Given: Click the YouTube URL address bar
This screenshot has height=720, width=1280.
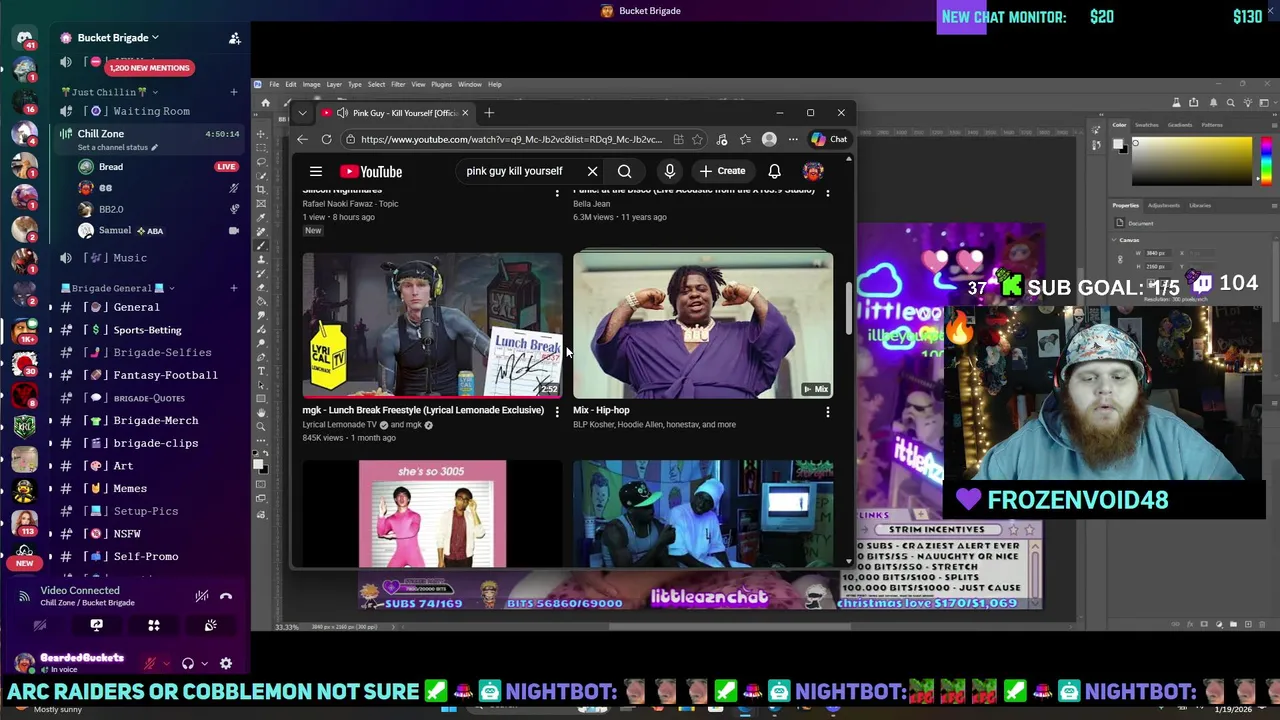Looking at the screenshot, I should click(510, 139).
